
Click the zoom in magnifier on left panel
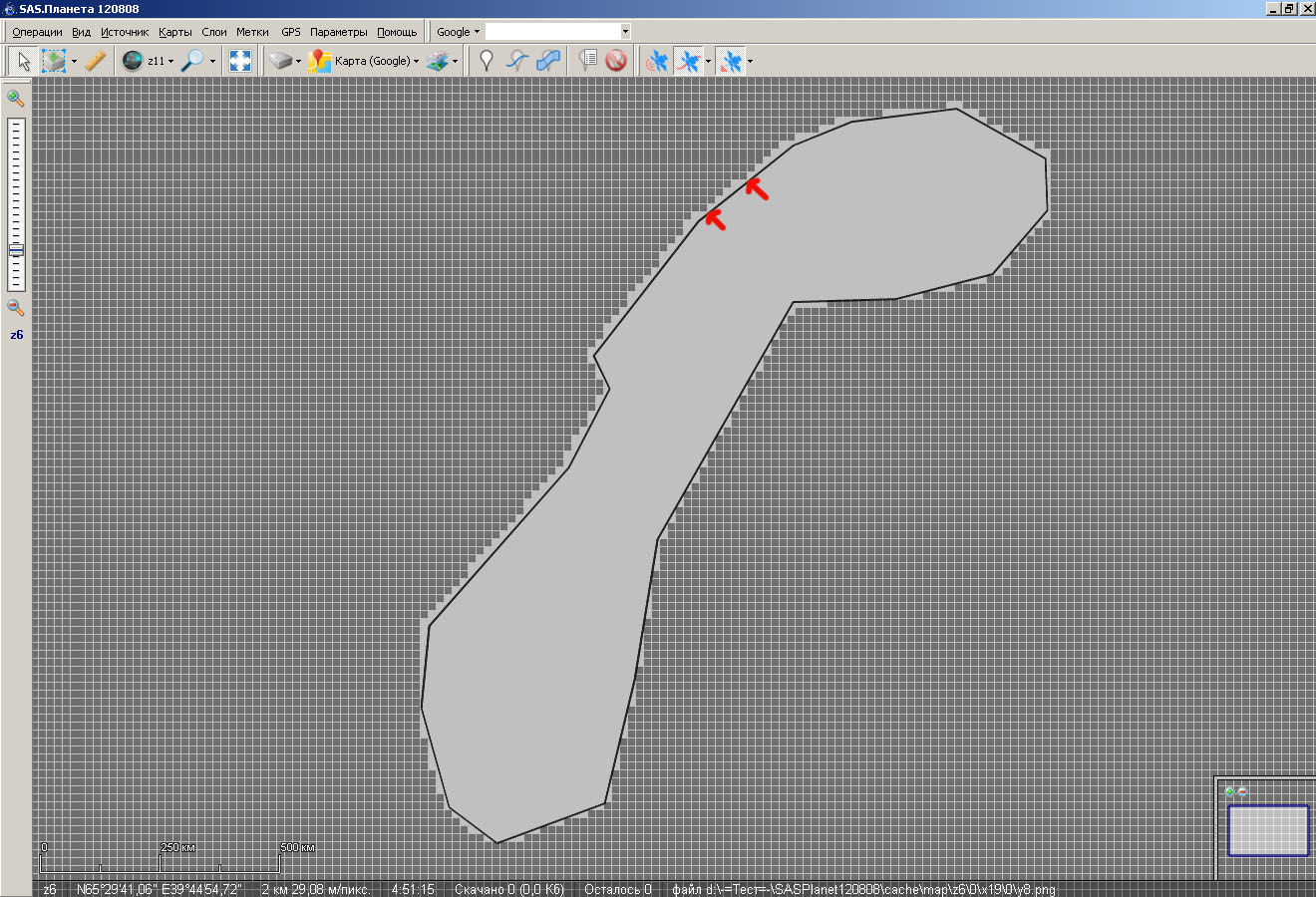tap(16, 98)
